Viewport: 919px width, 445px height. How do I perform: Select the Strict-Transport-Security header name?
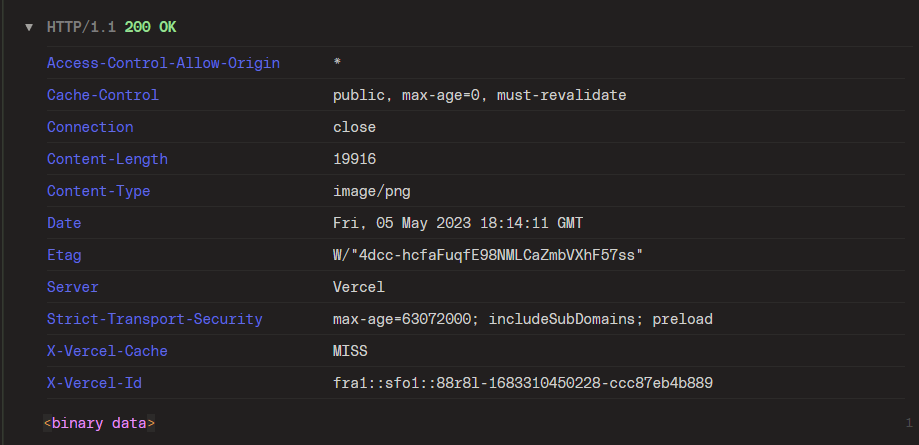[155, 319]
